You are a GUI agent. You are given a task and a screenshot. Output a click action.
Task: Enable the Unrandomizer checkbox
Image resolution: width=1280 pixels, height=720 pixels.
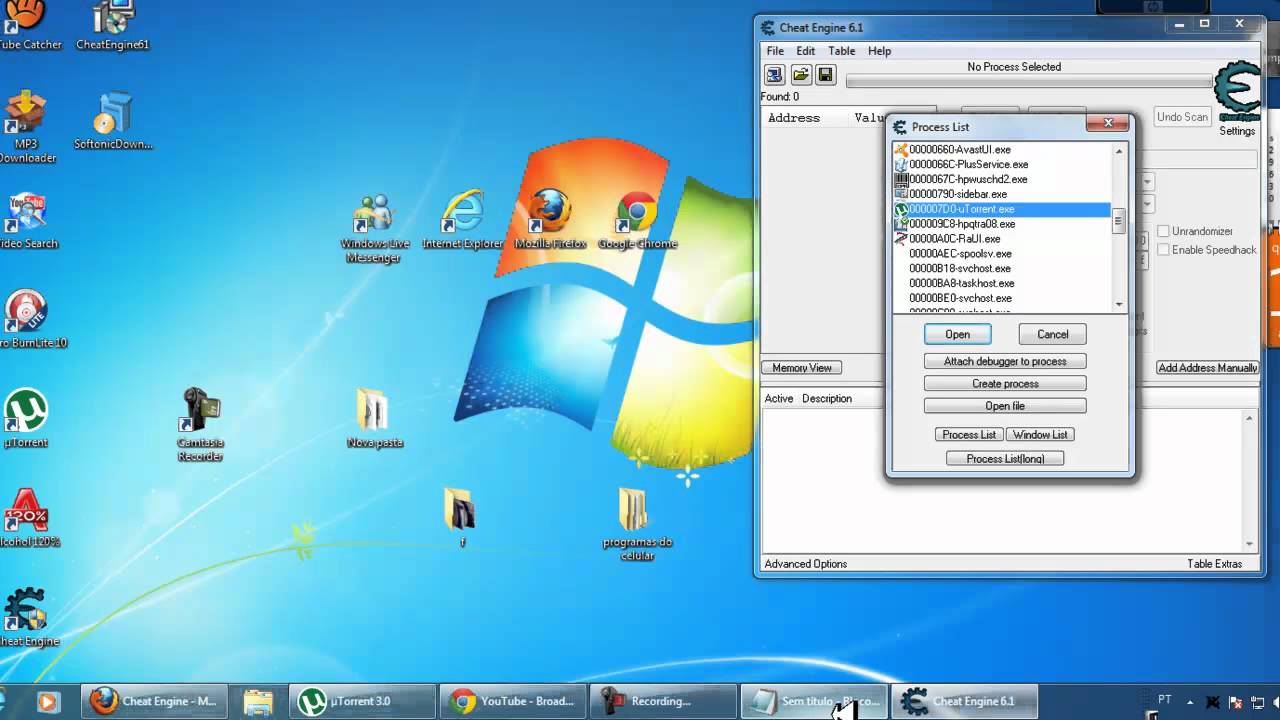[x=1163, y=231]
